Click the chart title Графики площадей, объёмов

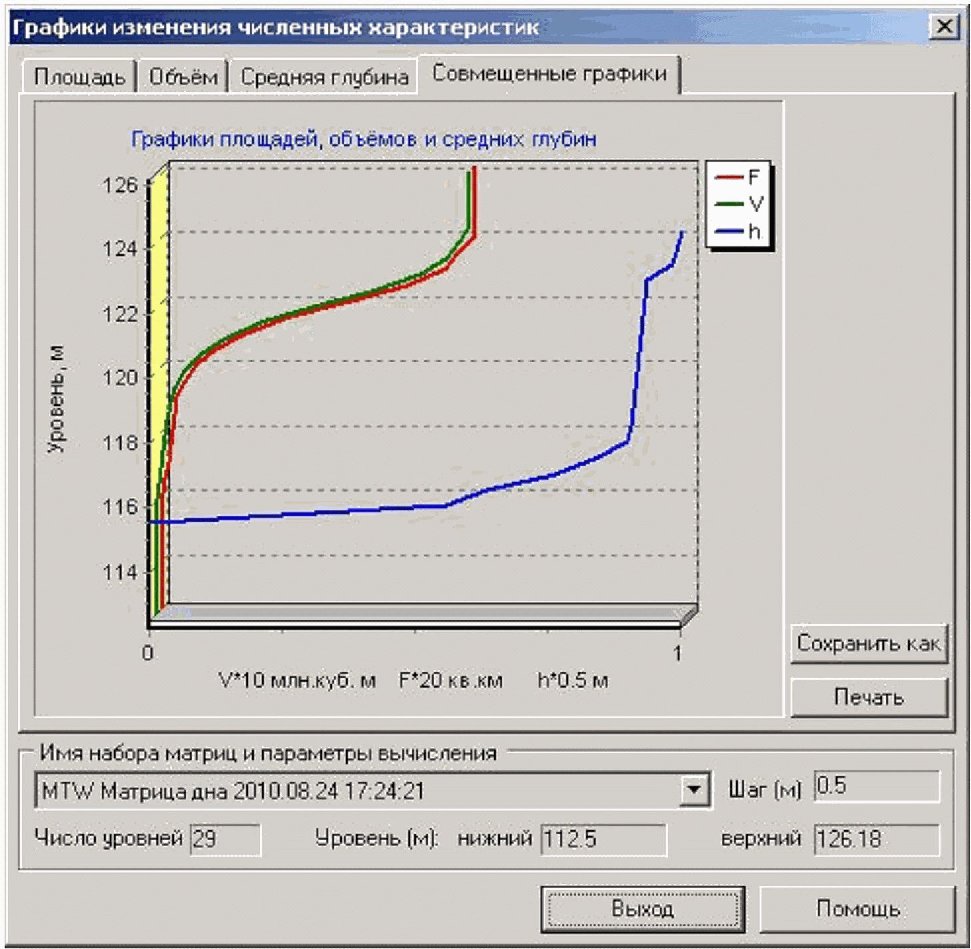coord(363,139)
